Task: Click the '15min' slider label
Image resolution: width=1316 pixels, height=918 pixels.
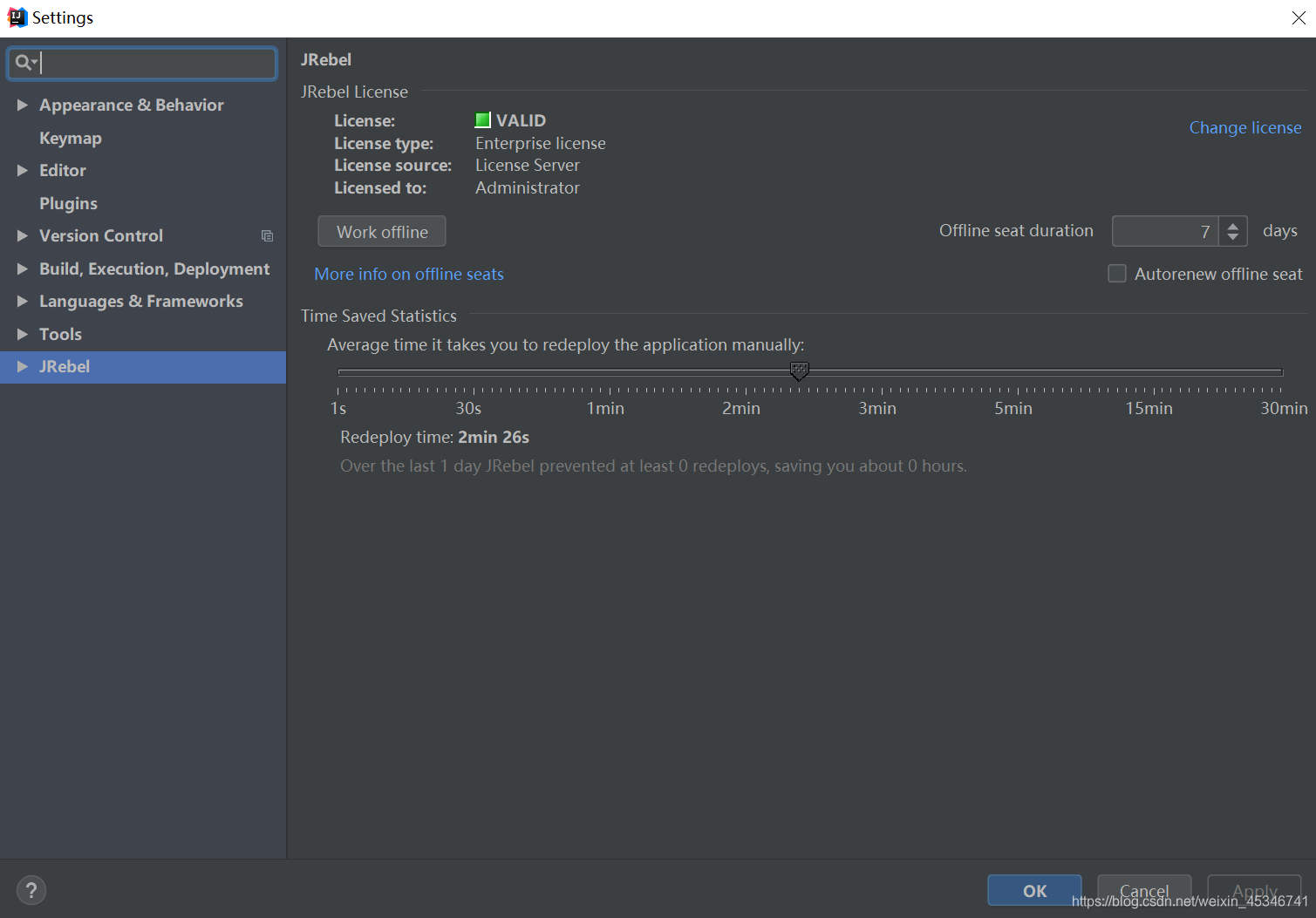Action: pos(1149,408)
